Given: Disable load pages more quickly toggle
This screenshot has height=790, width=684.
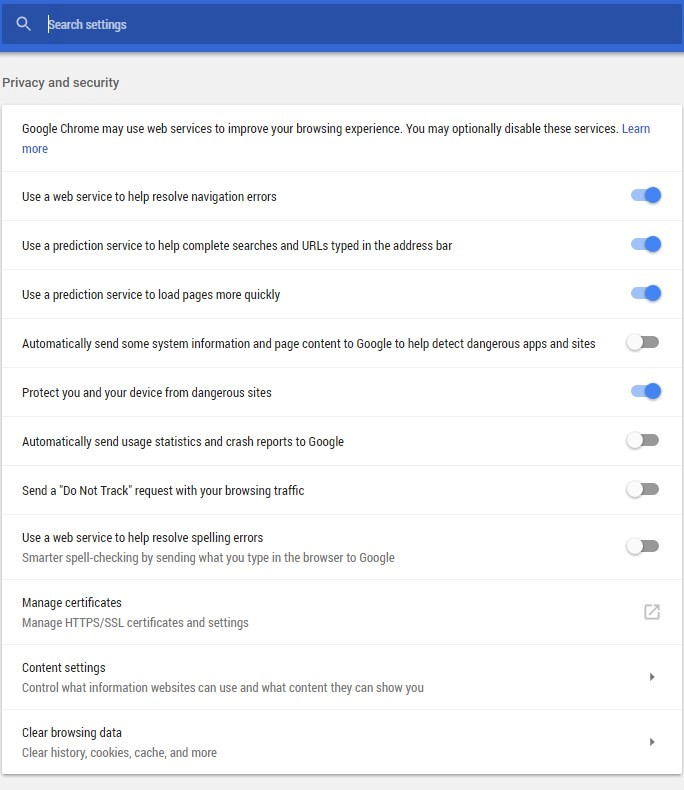Looking at the screenshot, I should click(646, 293).
